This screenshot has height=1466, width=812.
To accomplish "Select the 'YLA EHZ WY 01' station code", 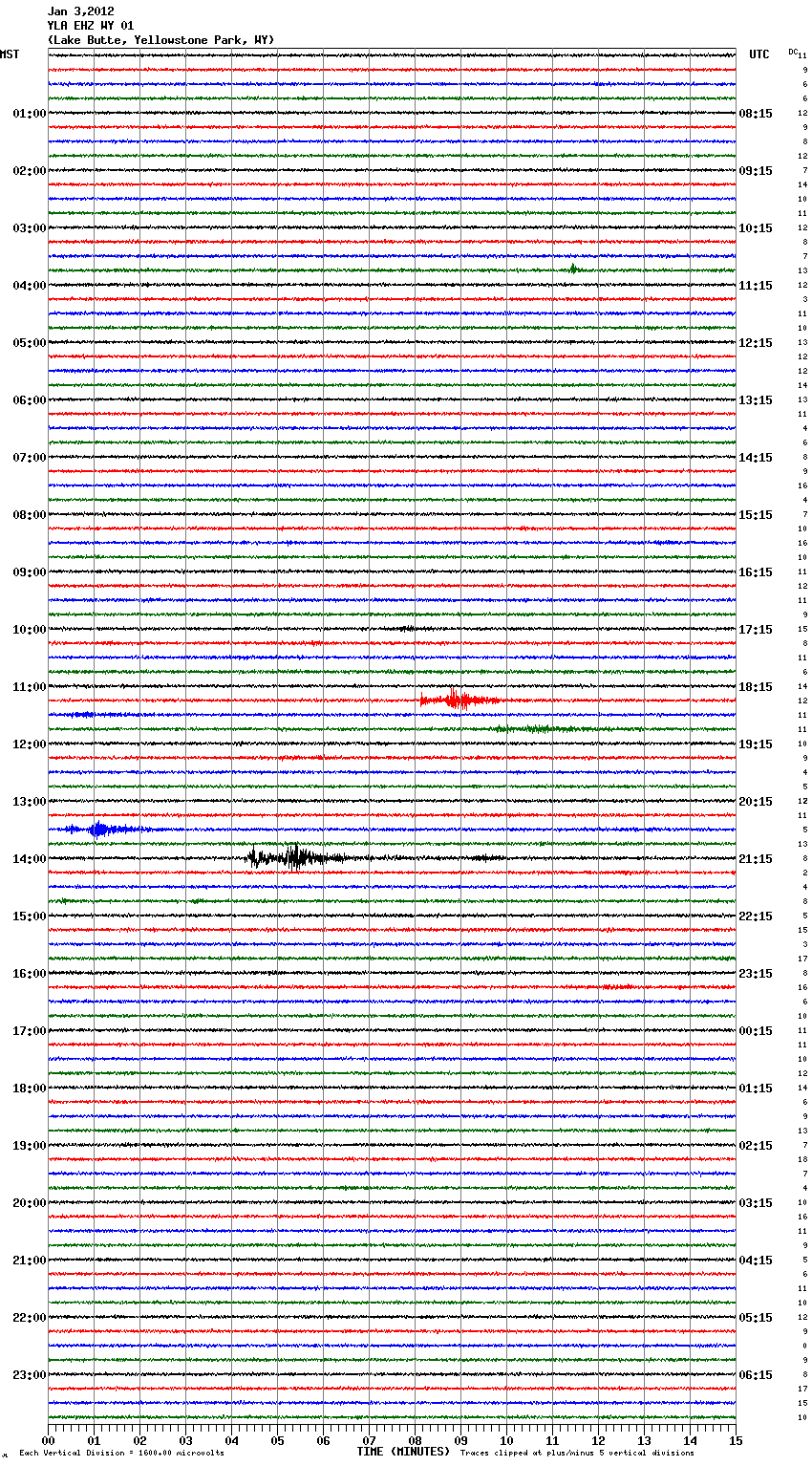I will coord(90,26).
